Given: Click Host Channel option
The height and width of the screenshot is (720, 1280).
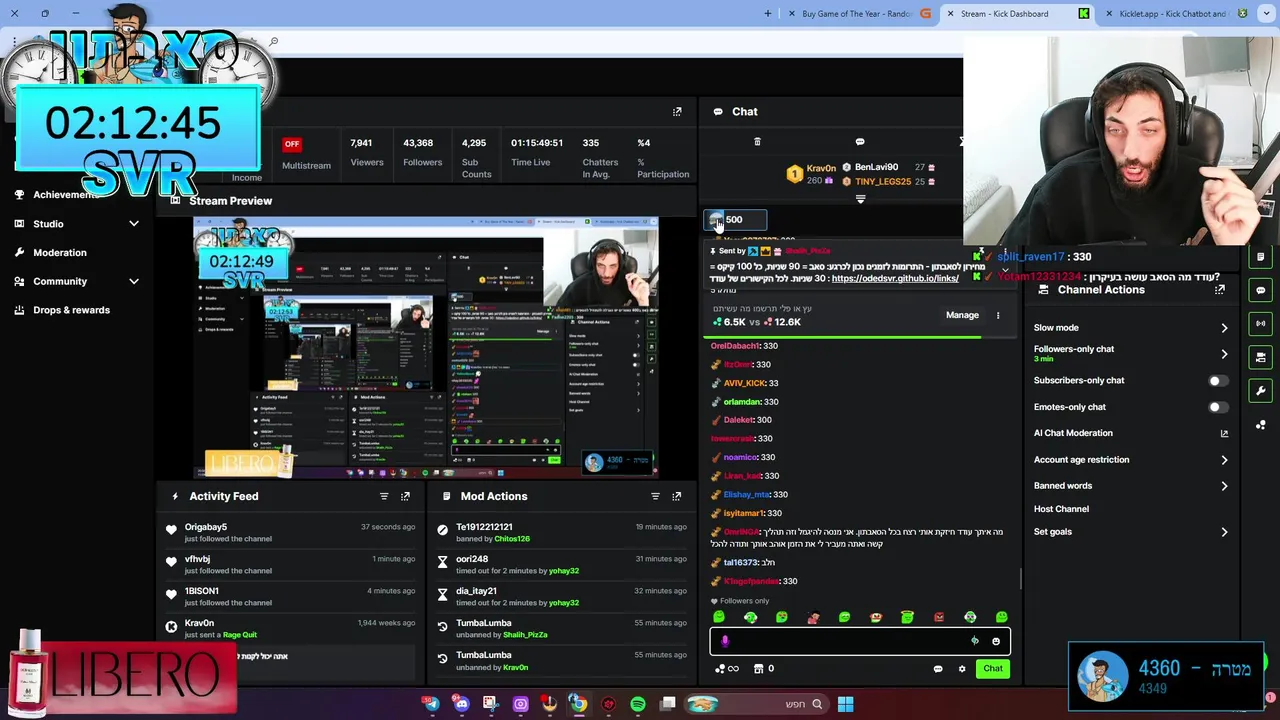Looking at the screenshot, I should [1061, 509].
